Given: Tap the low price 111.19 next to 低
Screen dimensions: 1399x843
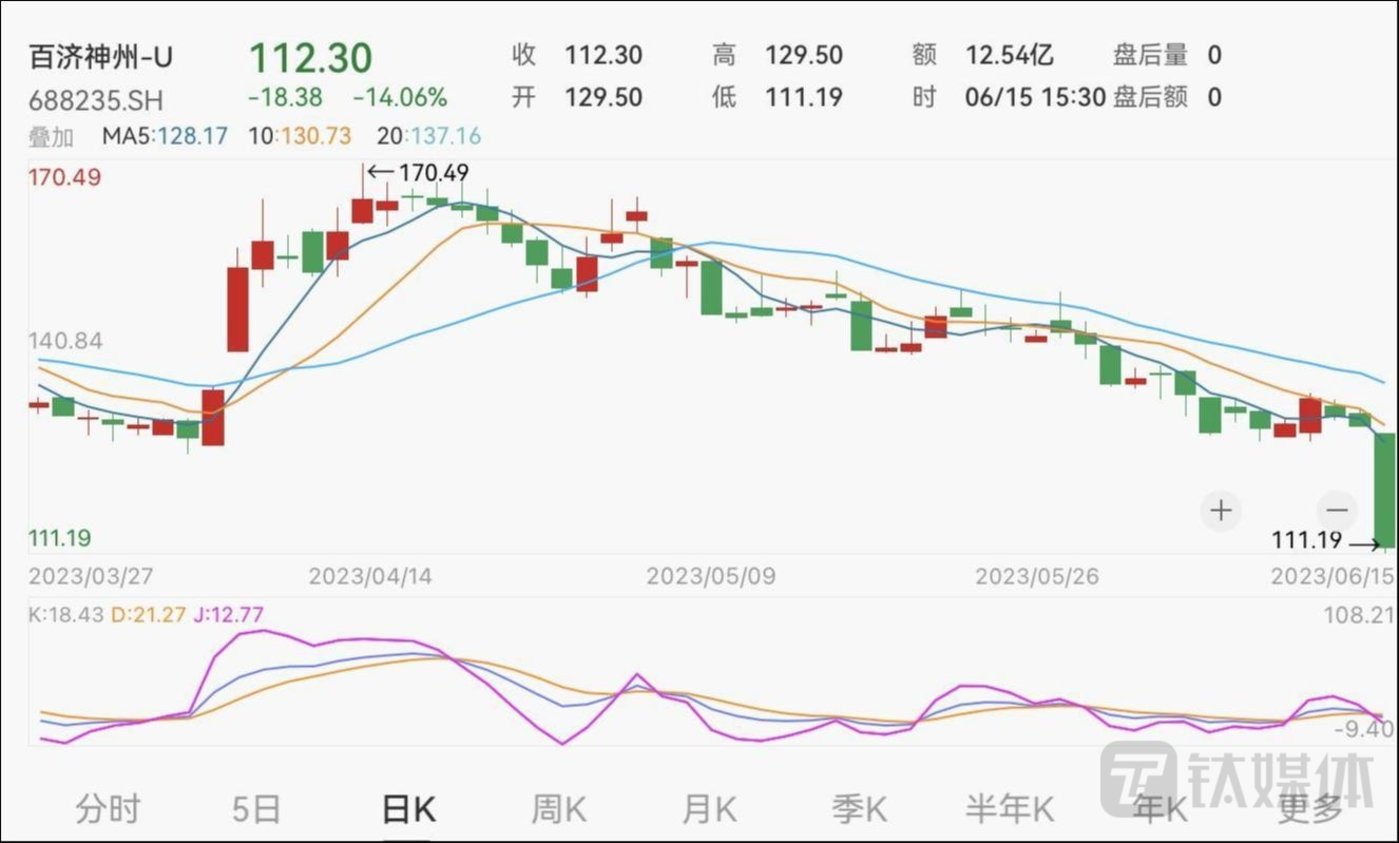Looking at the screenshot, I should click(804, 97).
